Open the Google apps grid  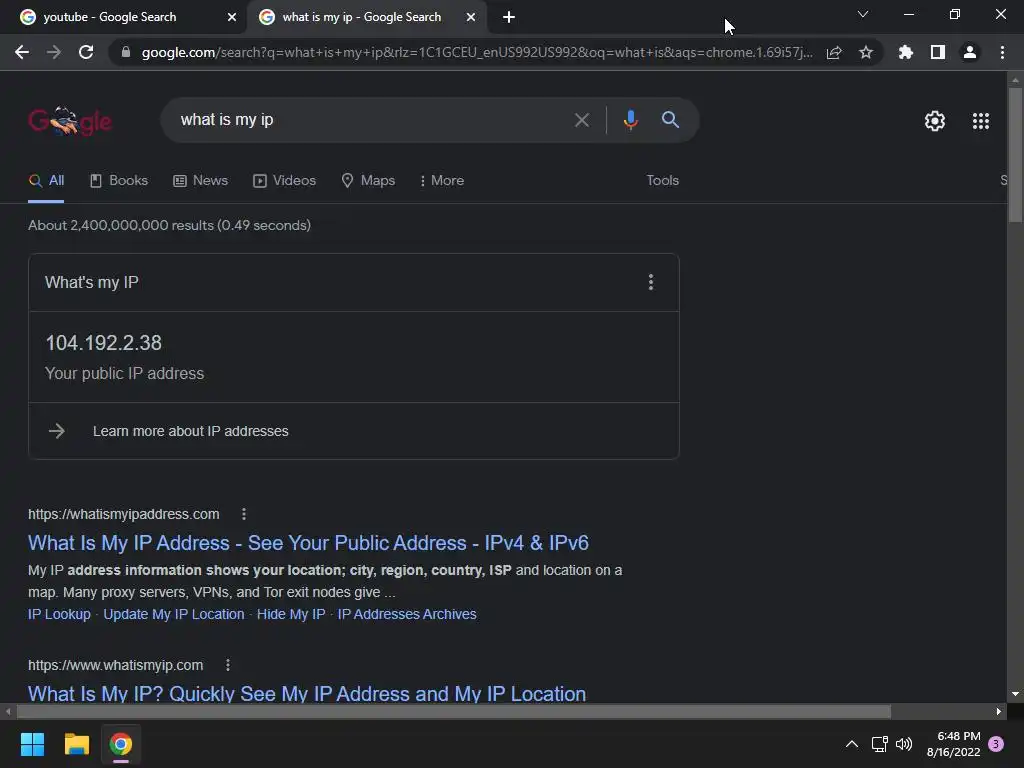click(981, 121)
